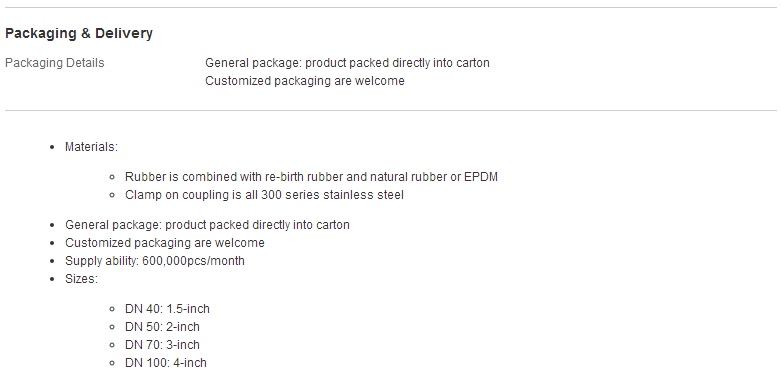Click the Sizes: bullet item
This screenshot has height=392, width=781.
coord(82,278)
